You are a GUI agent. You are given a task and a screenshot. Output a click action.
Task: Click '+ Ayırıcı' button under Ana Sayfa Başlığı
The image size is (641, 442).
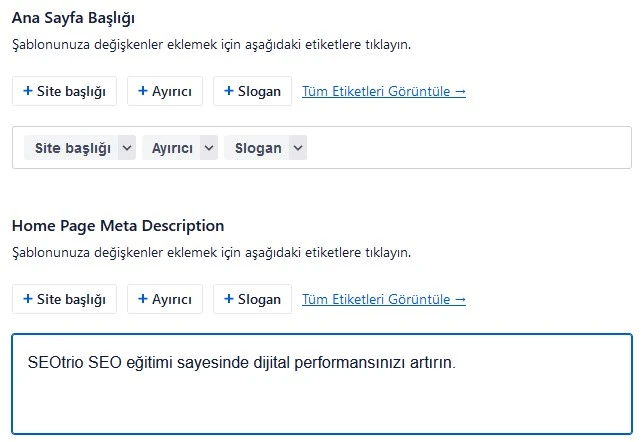coord(165,91)
